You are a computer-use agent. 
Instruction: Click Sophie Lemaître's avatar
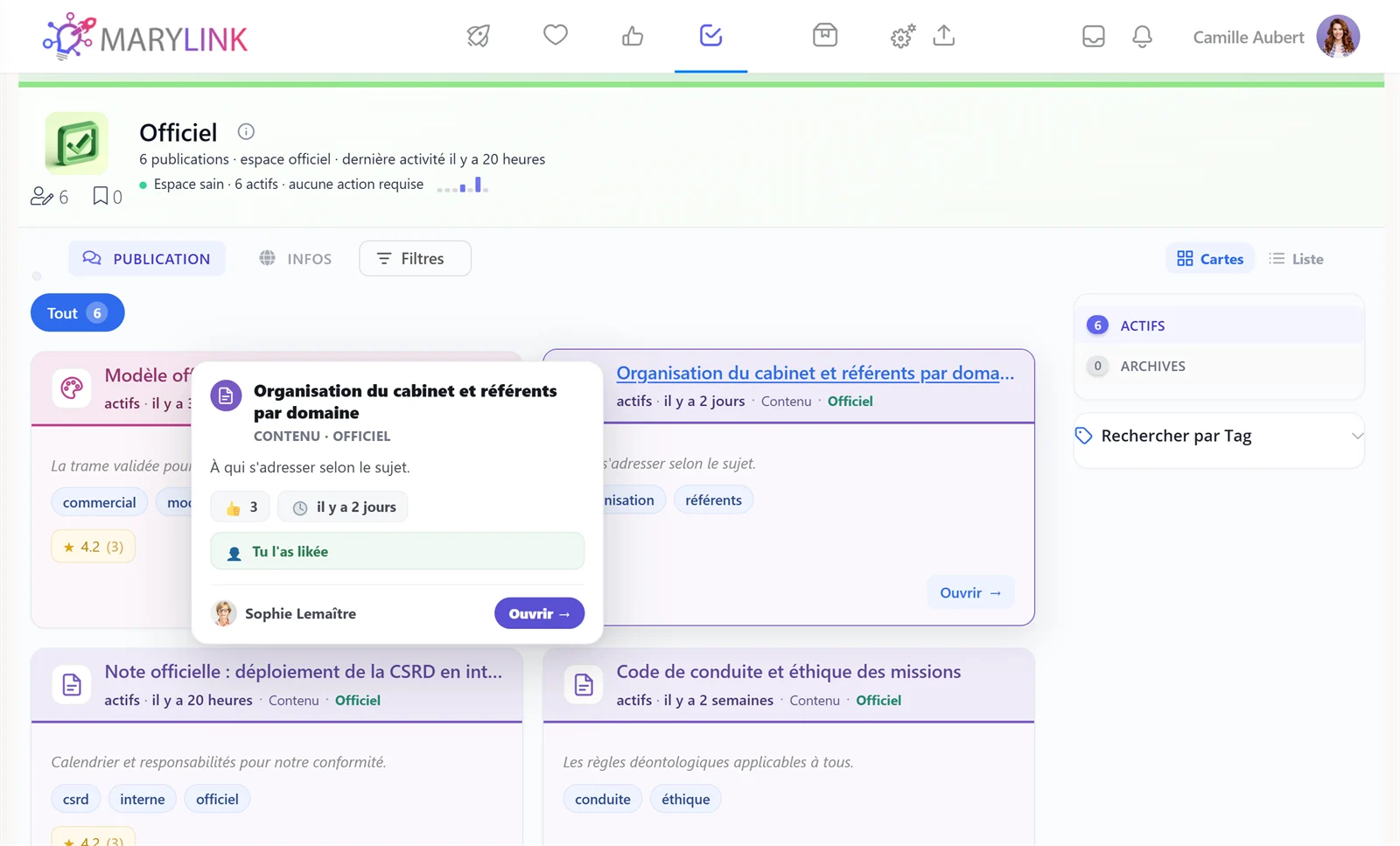(x=224, y=613)
